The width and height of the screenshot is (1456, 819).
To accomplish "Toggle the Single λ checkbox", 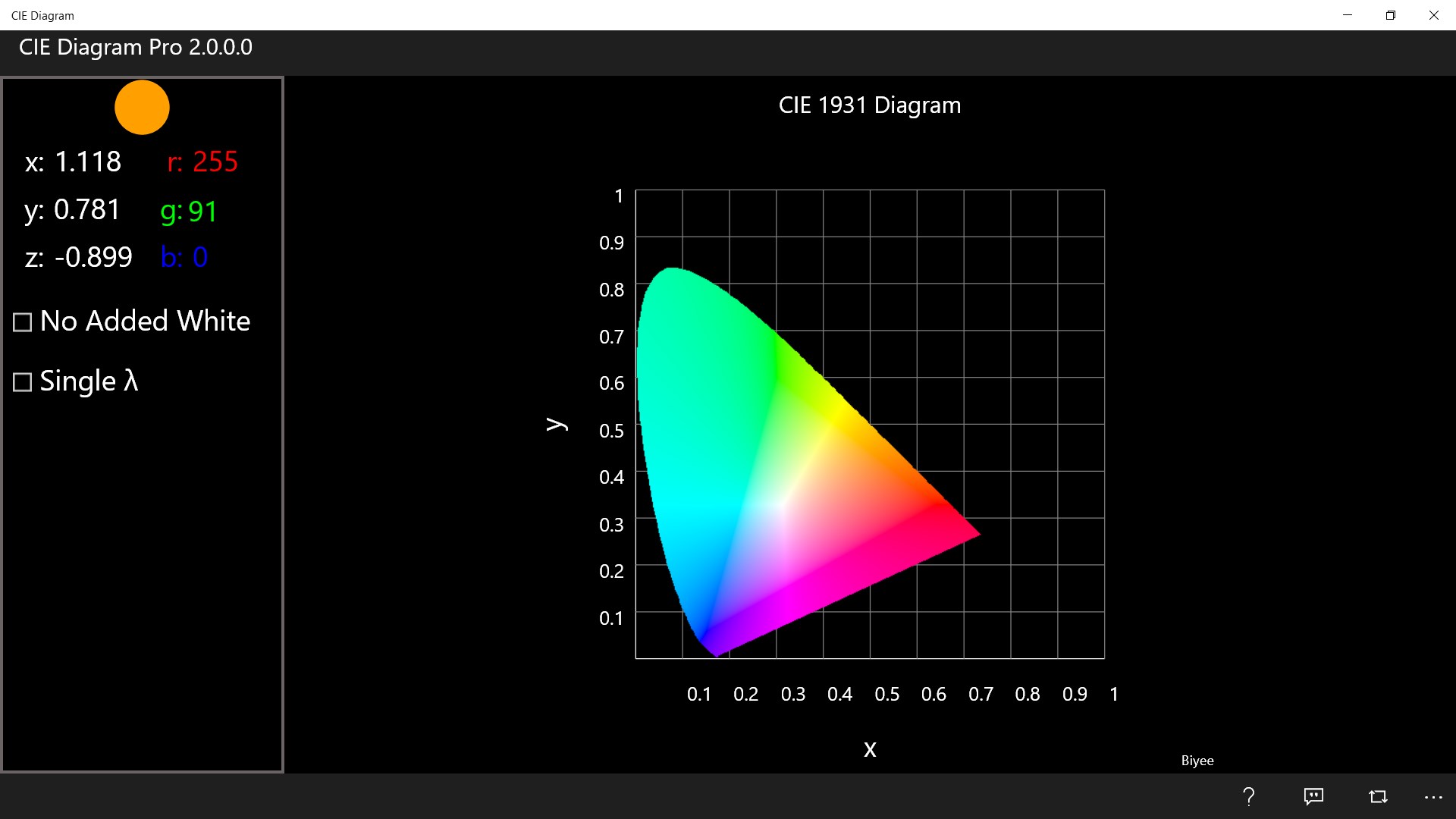I will point(23,381).
